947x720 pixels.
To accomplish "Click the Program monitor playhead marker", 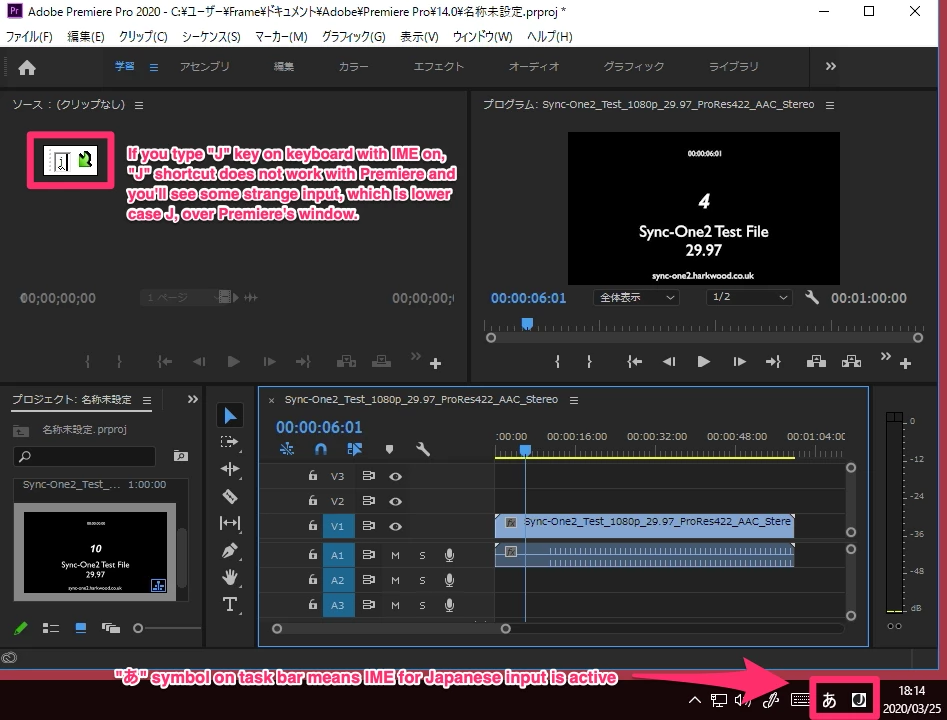I will [527, 324].
